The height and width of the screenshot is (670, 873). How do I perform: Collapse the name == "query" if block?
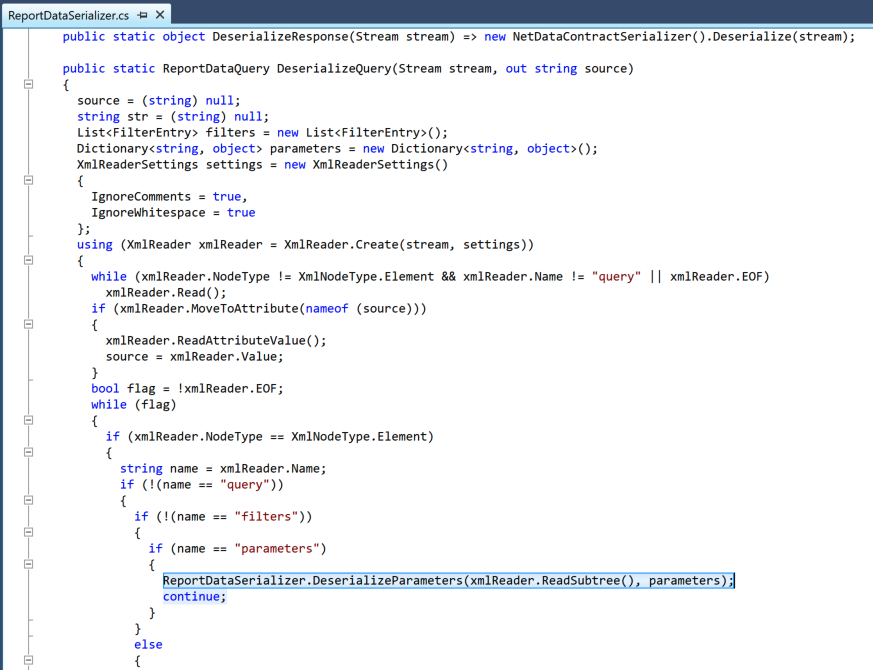coord(29,500)
